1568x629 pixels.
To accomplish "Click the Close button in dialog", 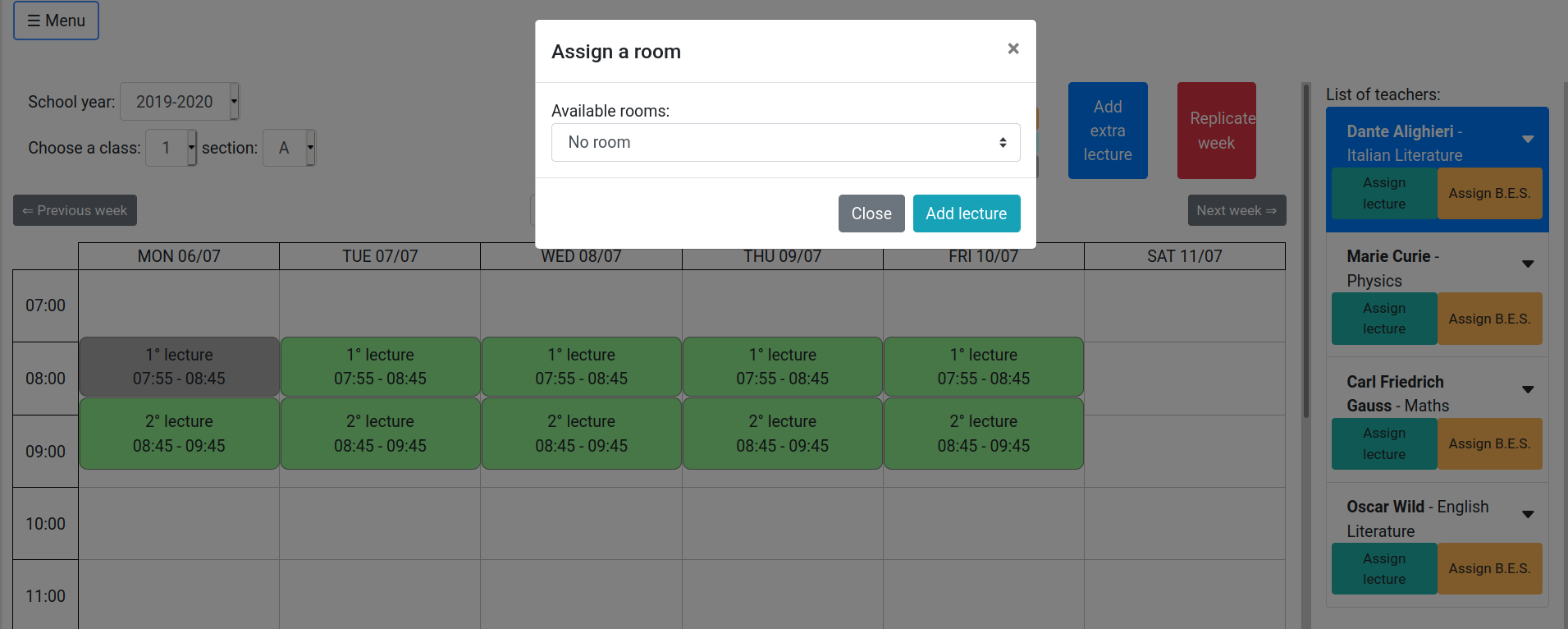I will coord(871,213).
